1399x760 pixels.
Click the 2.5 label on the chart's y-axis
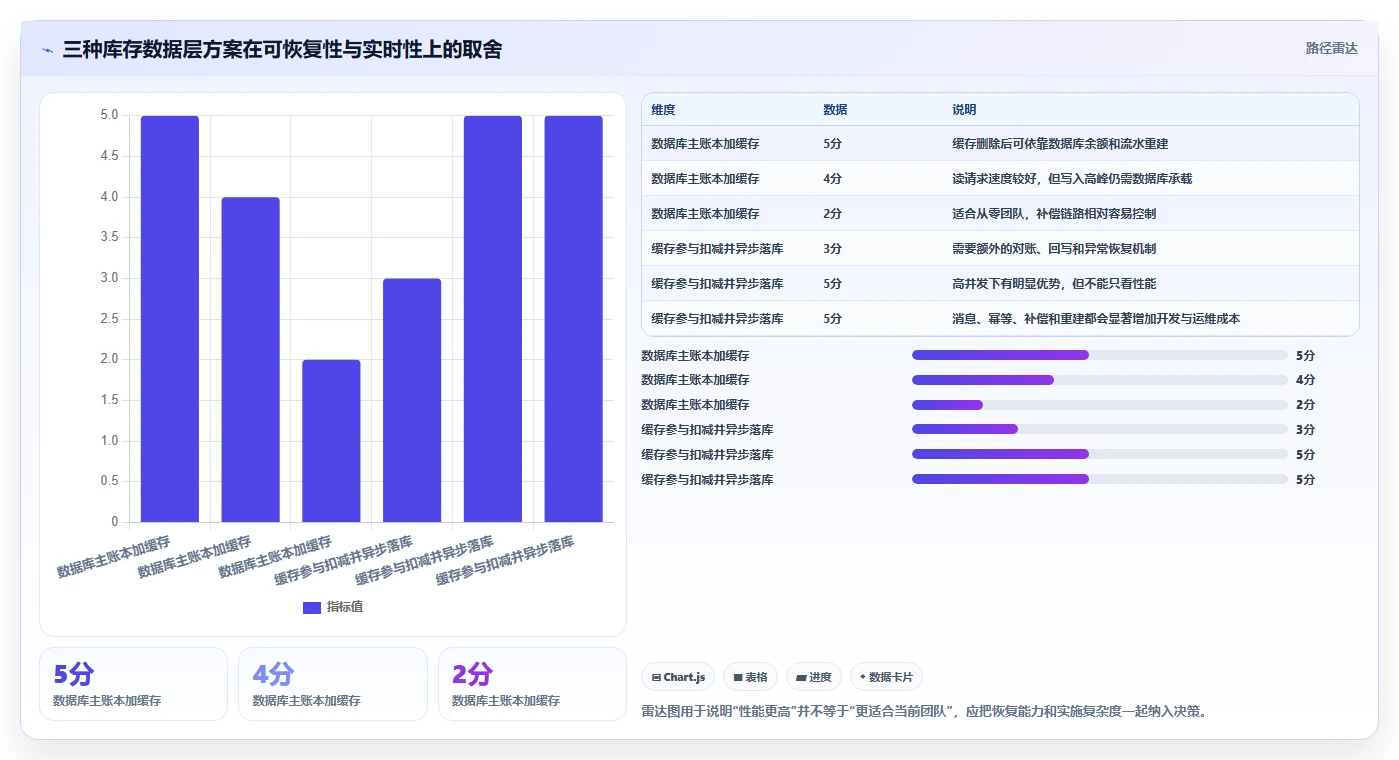pos(109,319)
